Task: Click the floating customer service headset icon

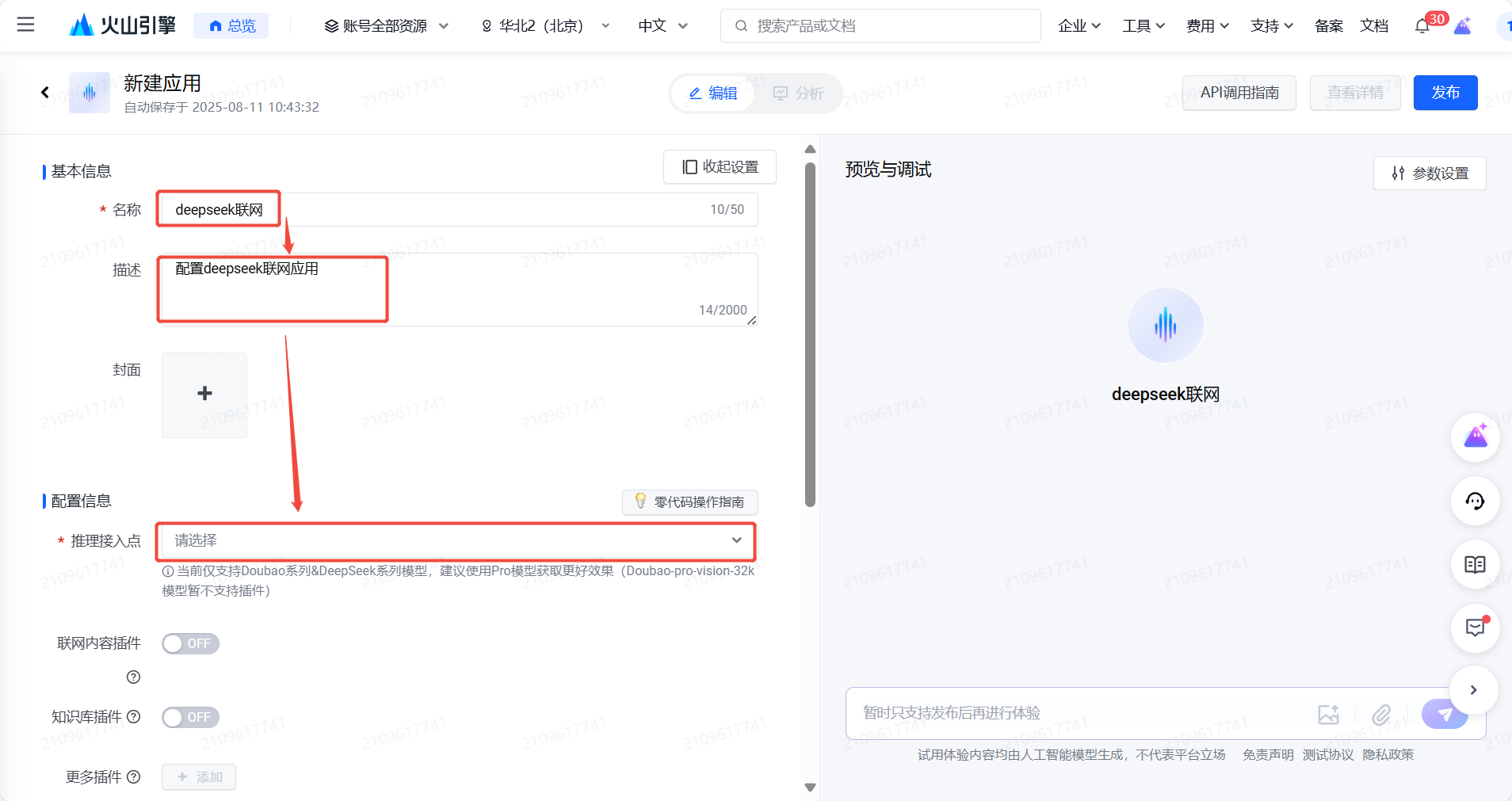Action: click(x=1476, y=501)
